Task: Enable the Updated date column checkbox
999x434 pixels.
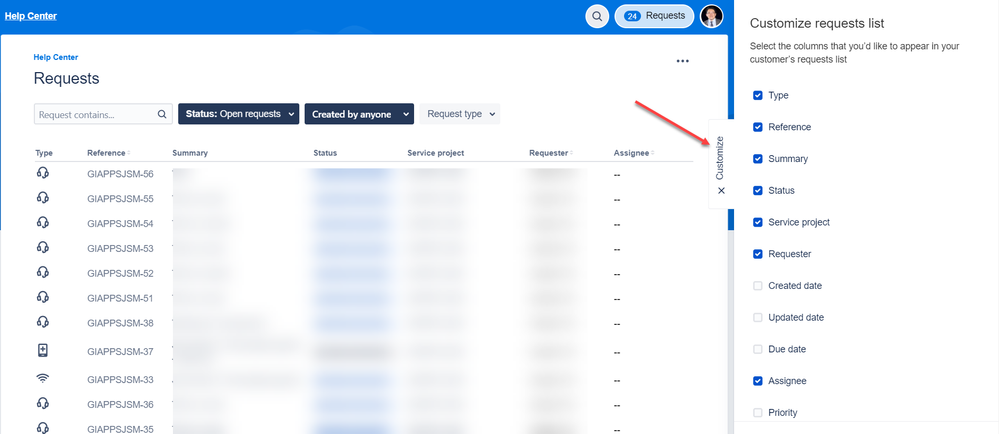Action: coord(758,317)
